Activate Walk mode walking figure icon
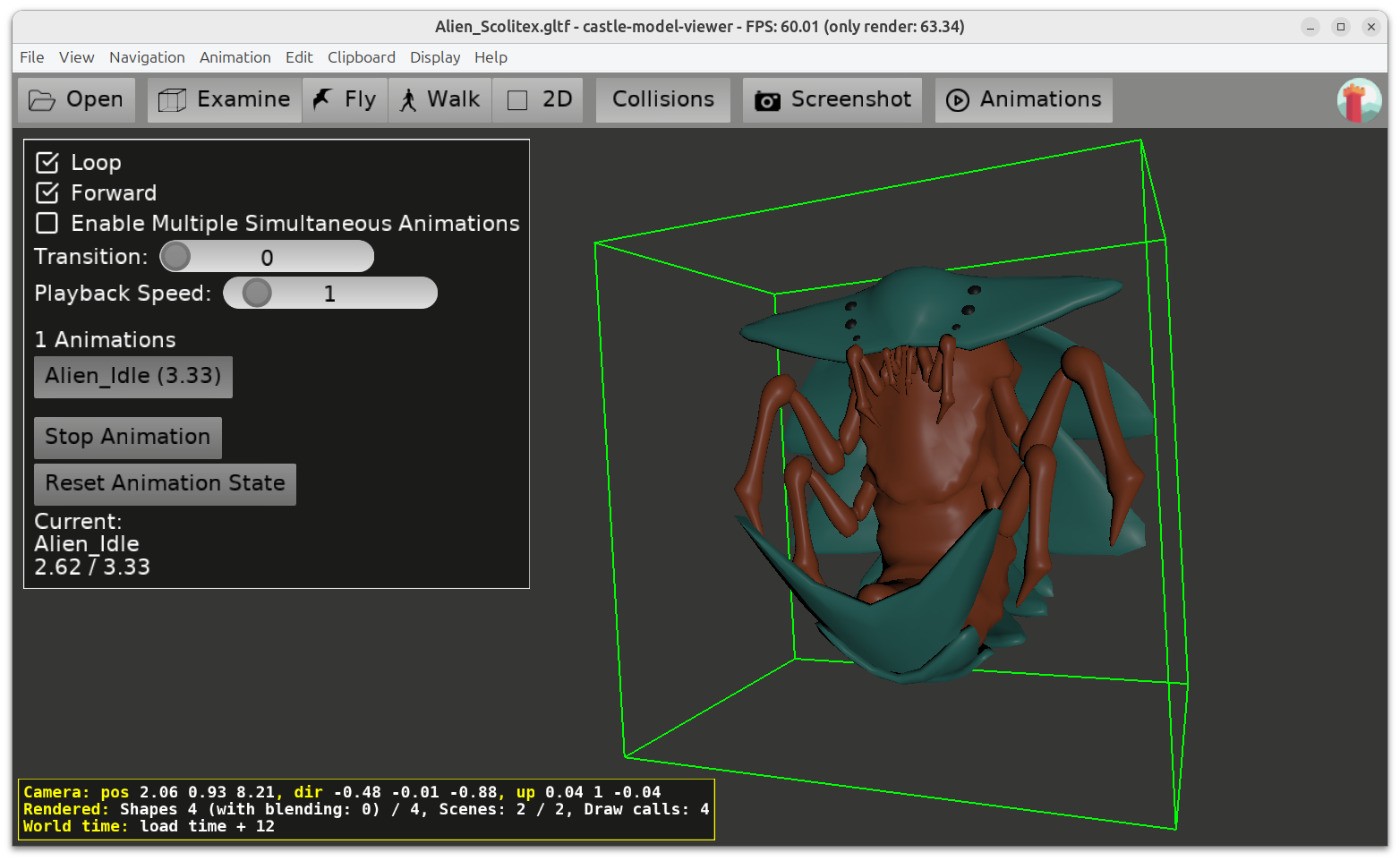 (408, 100)
